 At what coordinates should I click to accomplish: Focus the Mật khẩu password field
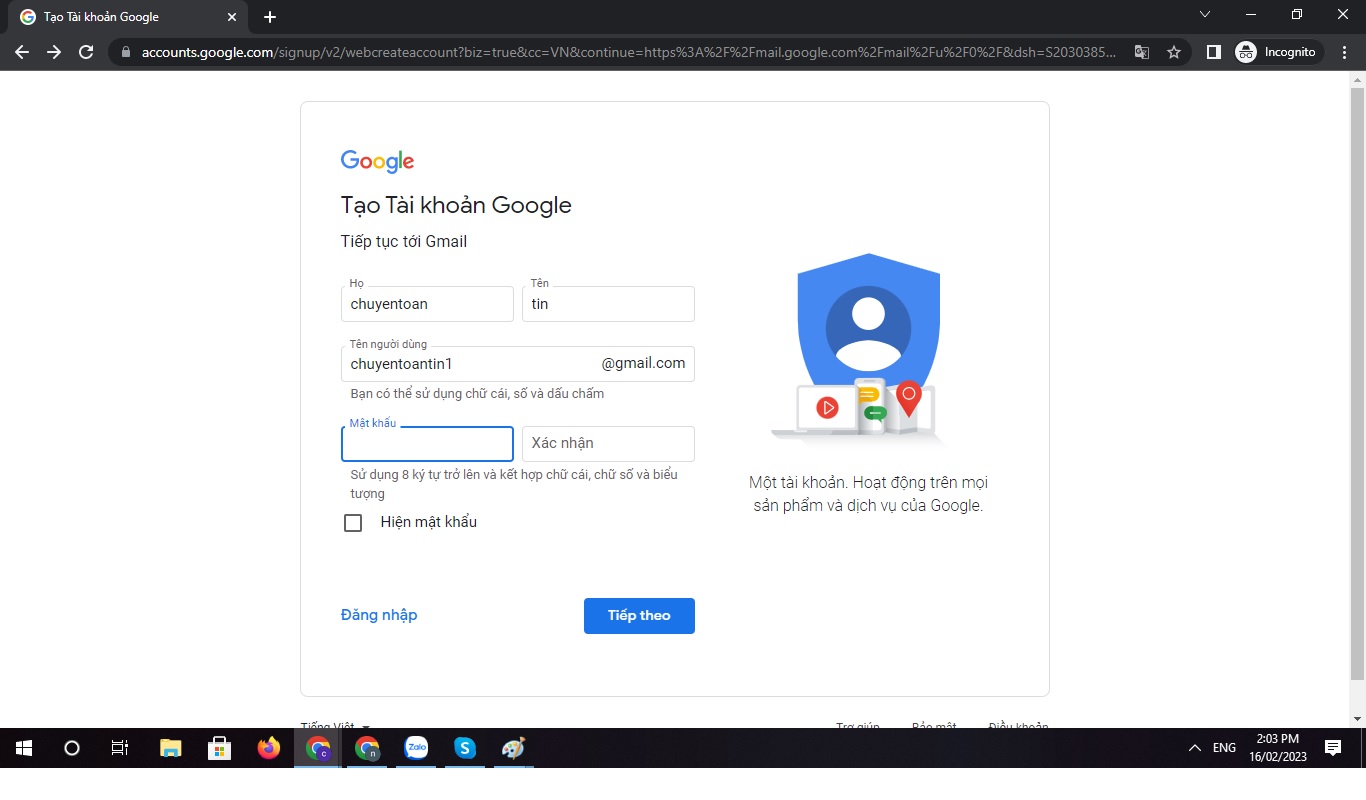(x=427, y=444)
